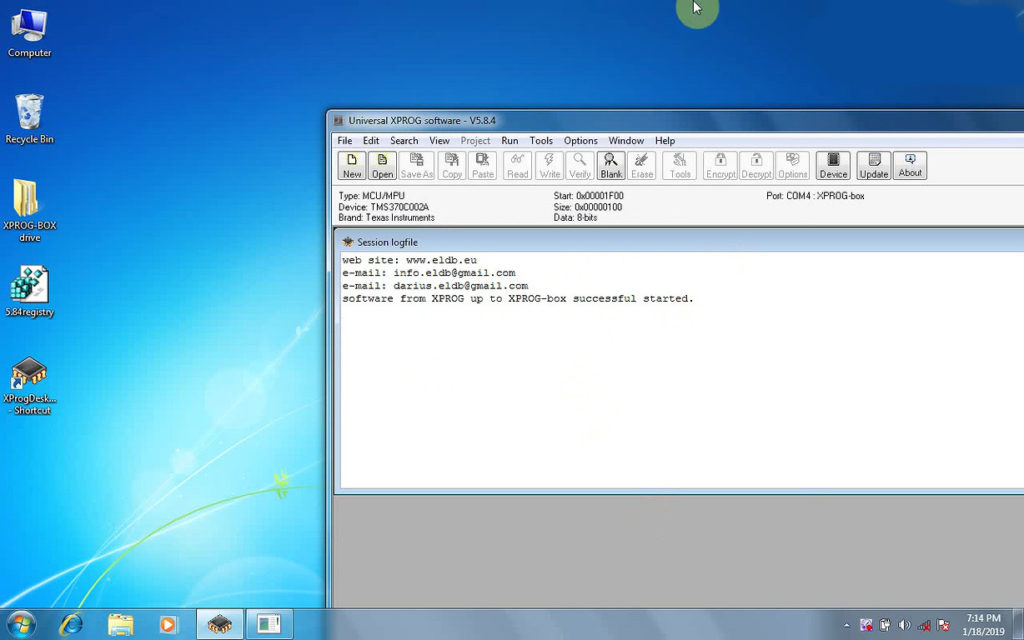The width and height of the screenshot is (1024, 640).
Task: Open the File menu
Action: coord(345,140)
